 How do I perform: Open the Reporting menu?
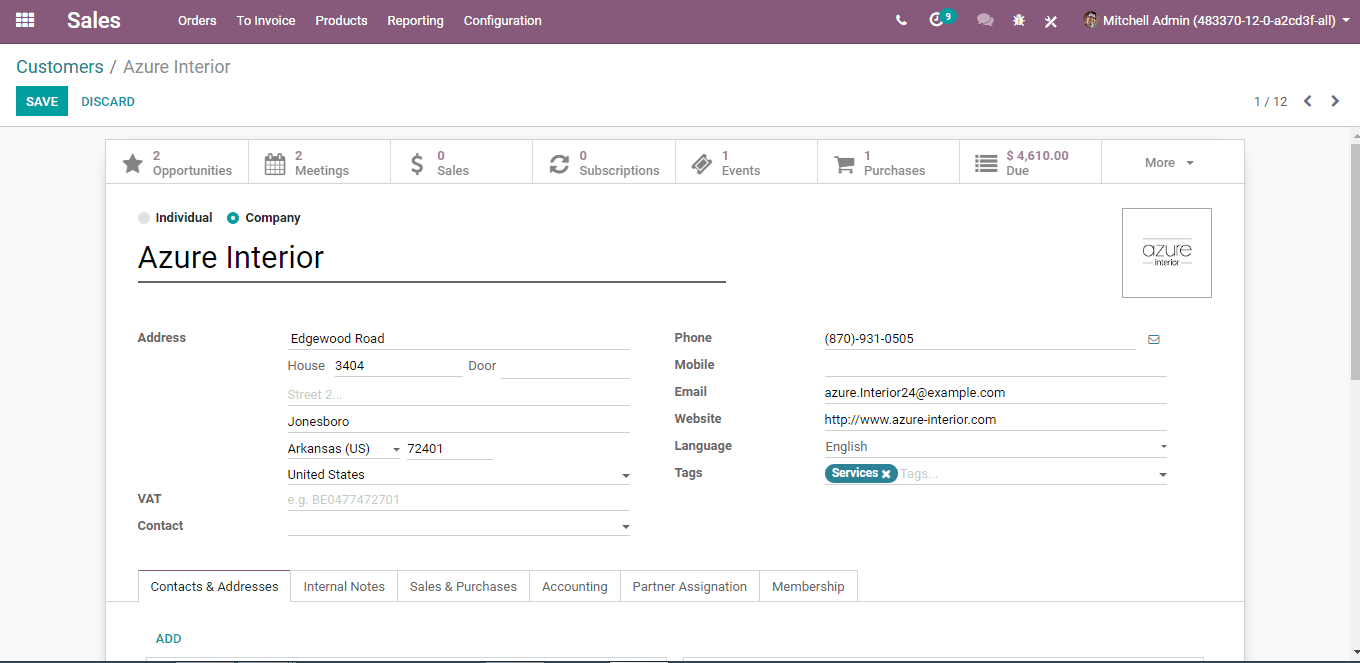point(415,20)
